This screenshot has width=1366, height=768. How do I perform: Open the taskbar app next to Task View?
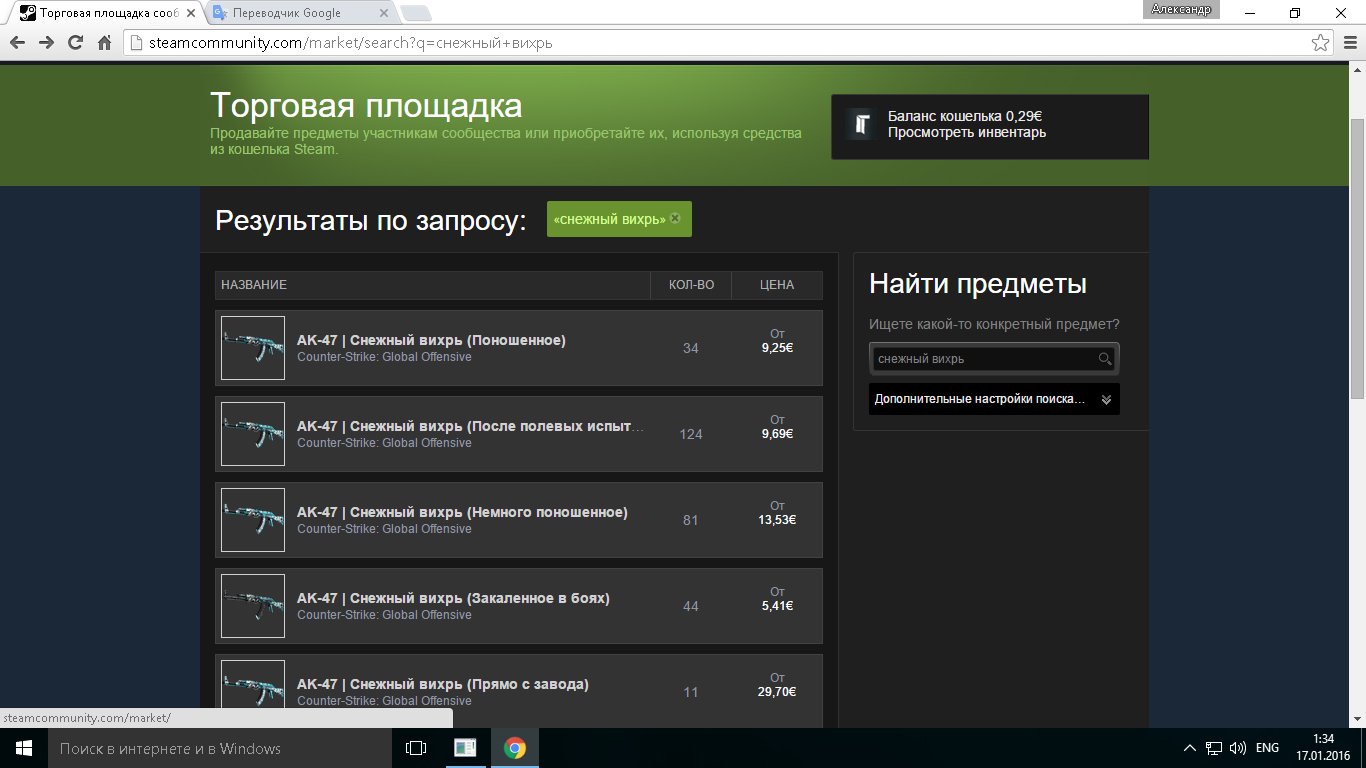465,748
